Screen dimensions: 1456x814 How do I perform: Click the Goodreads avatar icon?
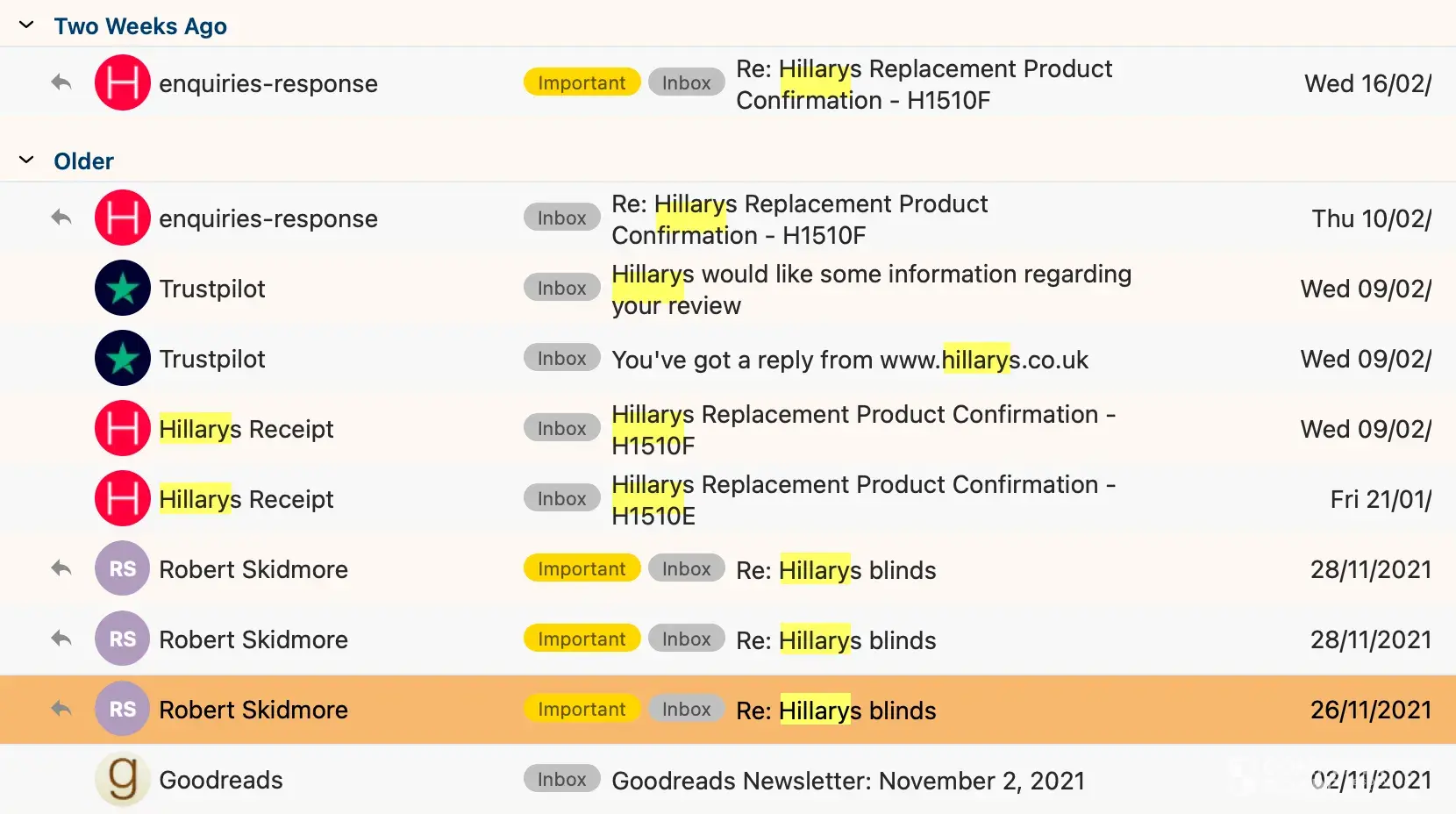point(123,779)
